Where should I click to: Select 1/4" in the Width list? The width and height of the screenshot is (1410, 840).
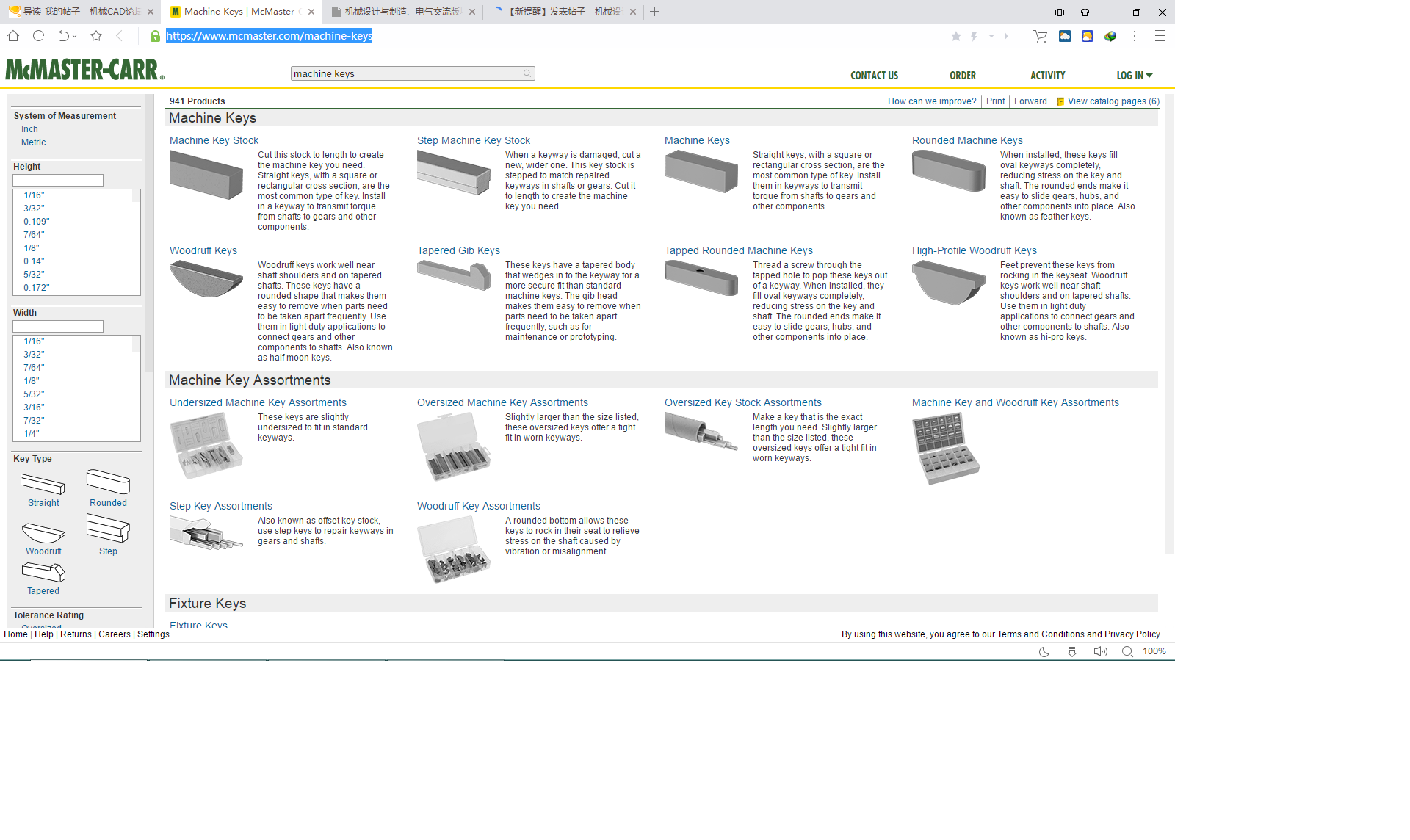(32, 434)
